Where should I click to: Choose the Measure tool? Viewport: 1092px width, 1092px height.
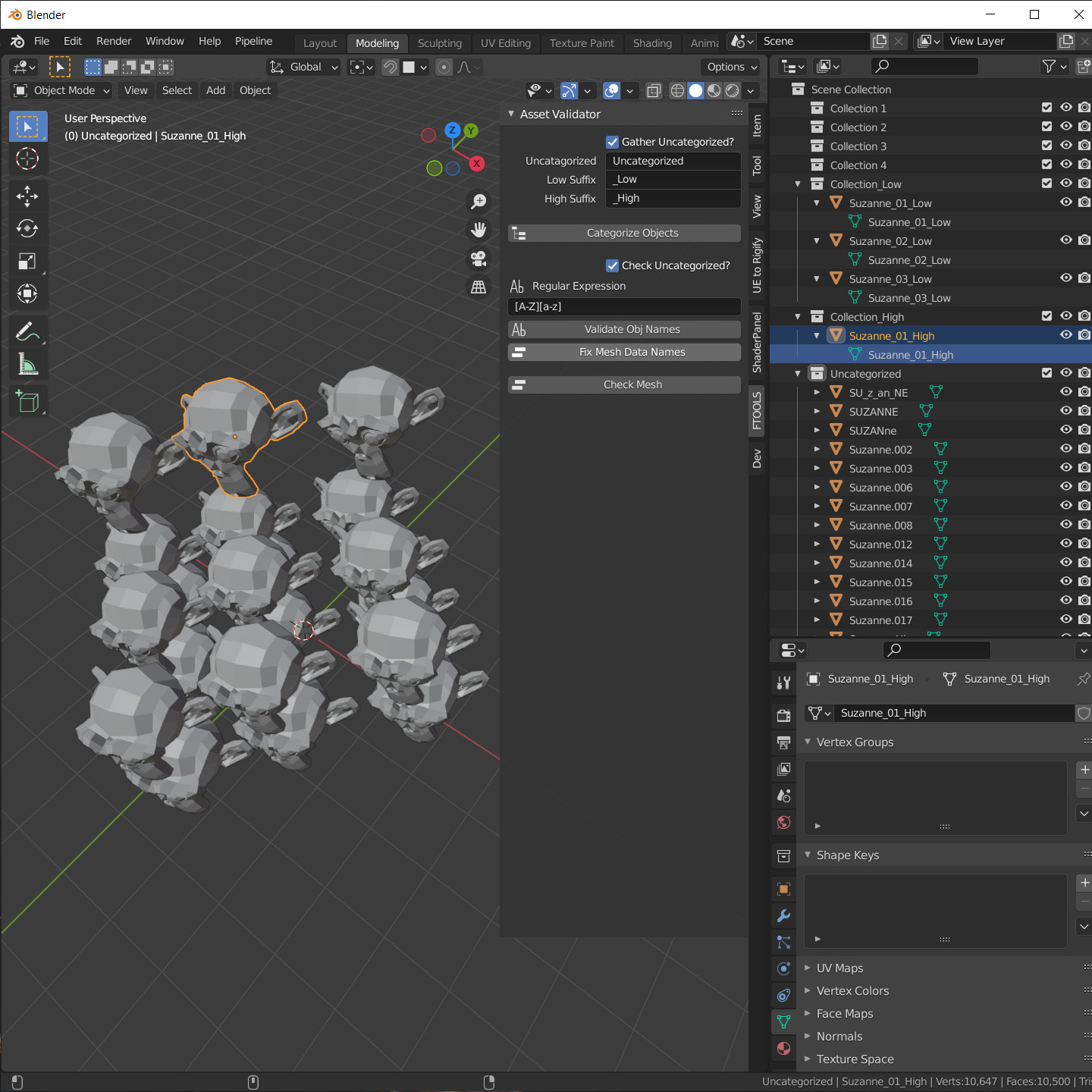pyautogui.click(x=27, y=364)
